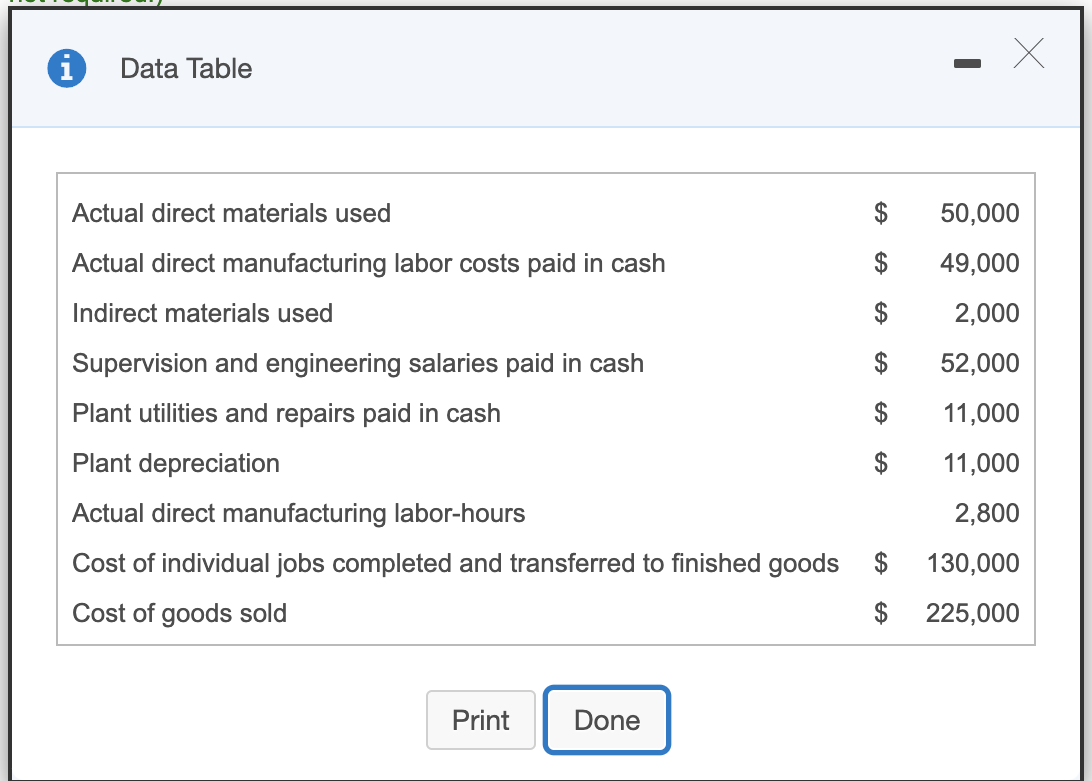Click the 2,000 indirect materials value
Viewport: 1092px width, 781px height.
[x=986, y=313]
